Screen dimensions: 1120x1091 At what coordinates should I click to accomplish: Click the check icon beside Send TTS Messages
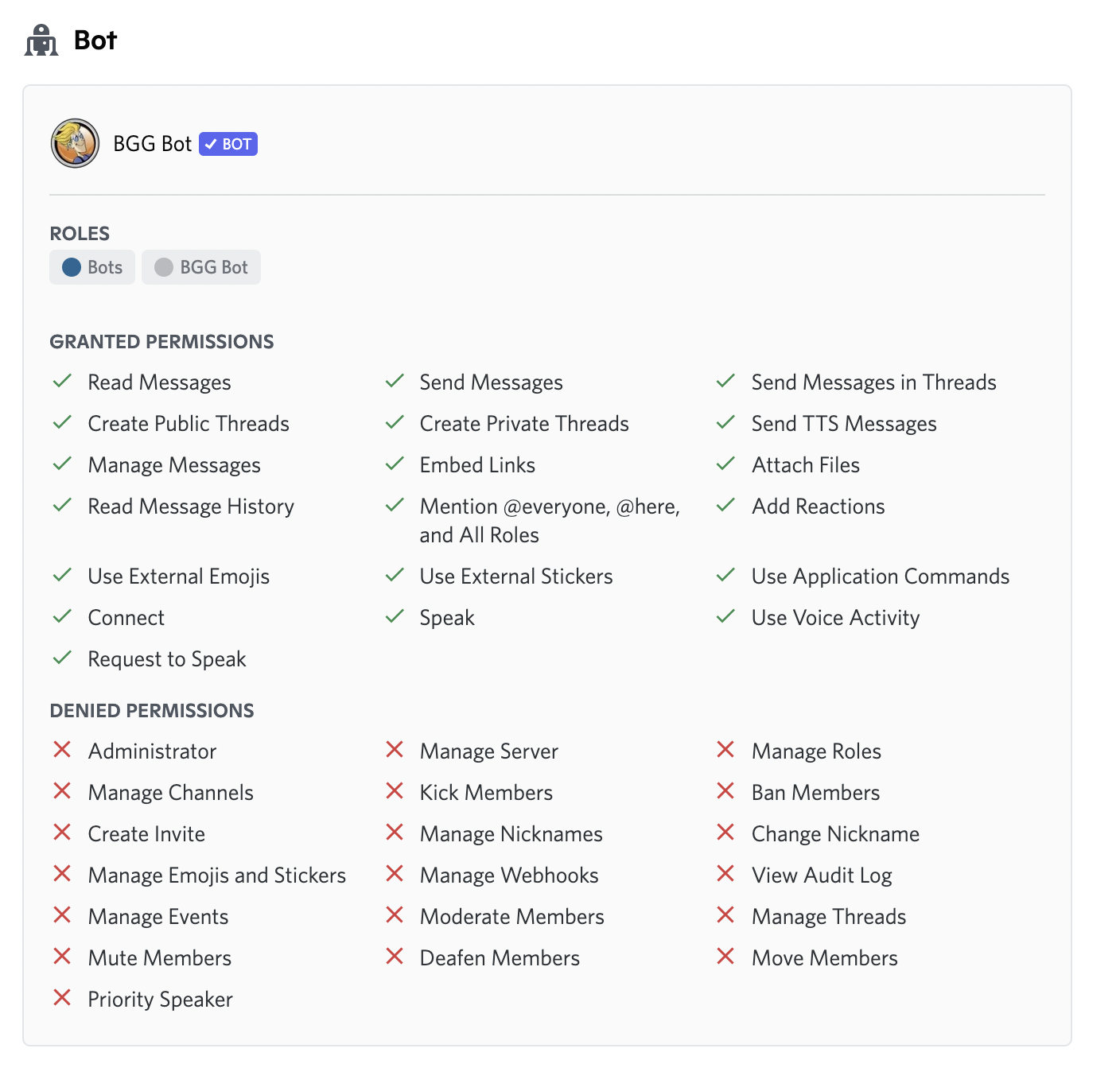pos(726,423)
